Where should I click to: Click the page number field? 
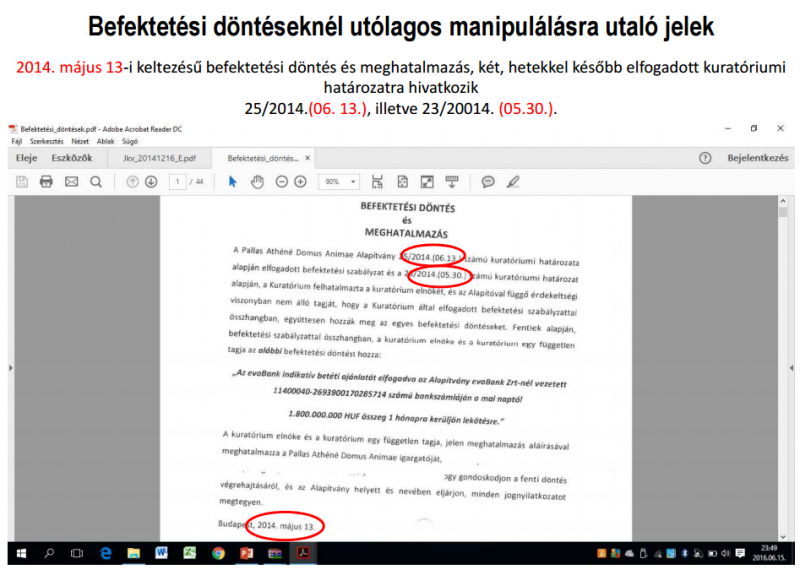point(178,182)
